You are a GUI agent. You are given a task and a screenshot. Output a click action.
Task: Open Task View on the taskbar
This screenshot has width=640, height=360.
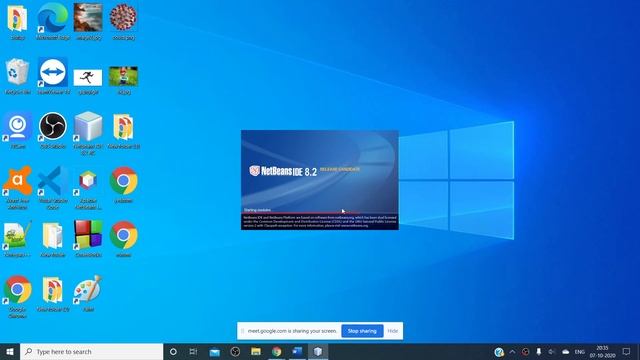pyautogui.click(x=193, y=352)
